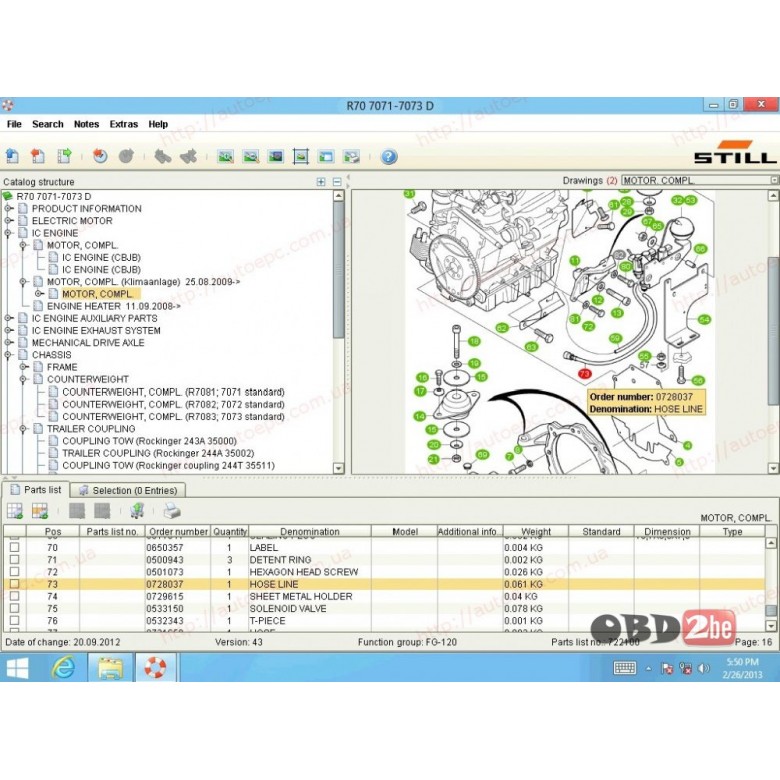
Task: Click the history clock toolbar icon
Action: click(100, 156)
